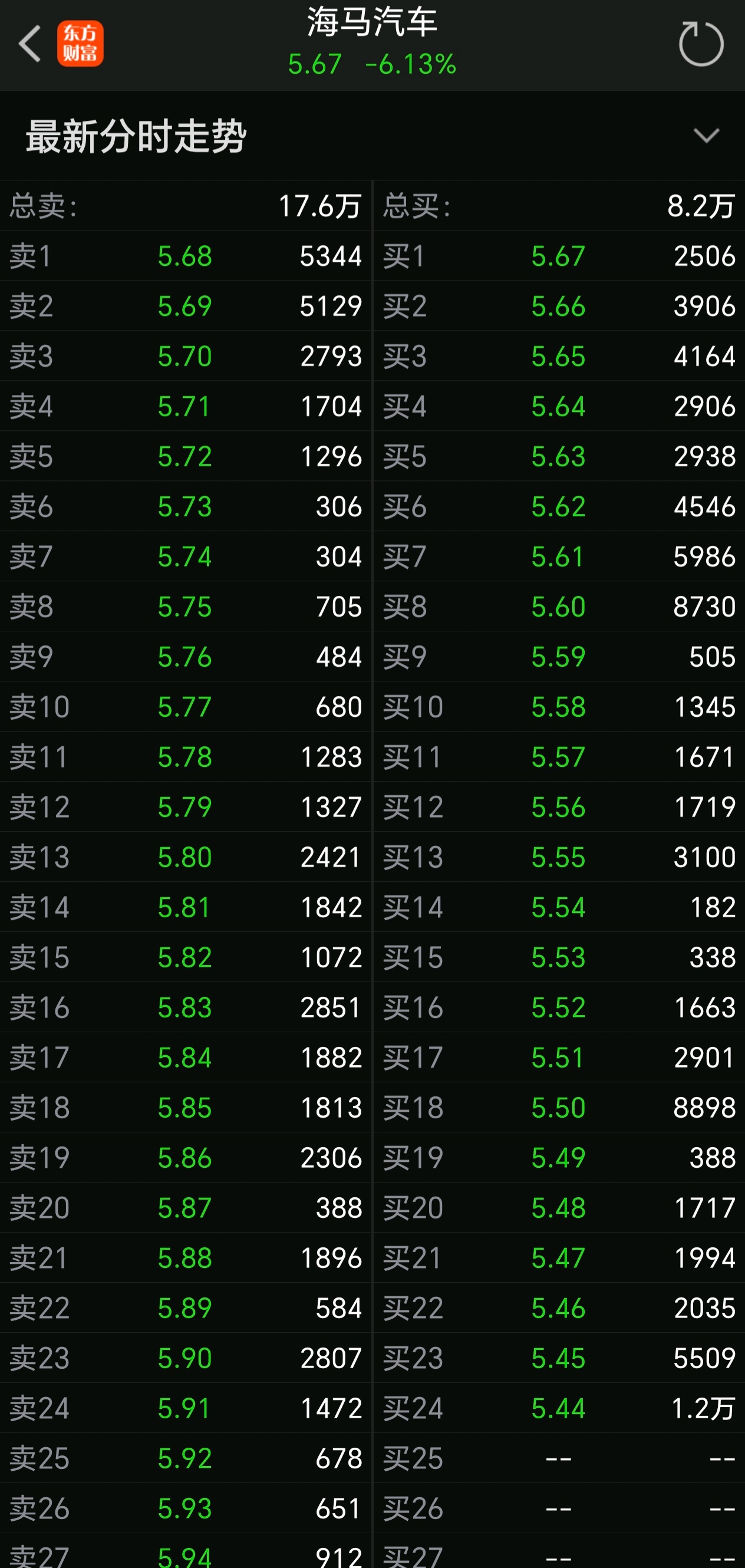
Task: Tap the 买1 price 5.67
Action: (558, 256)
